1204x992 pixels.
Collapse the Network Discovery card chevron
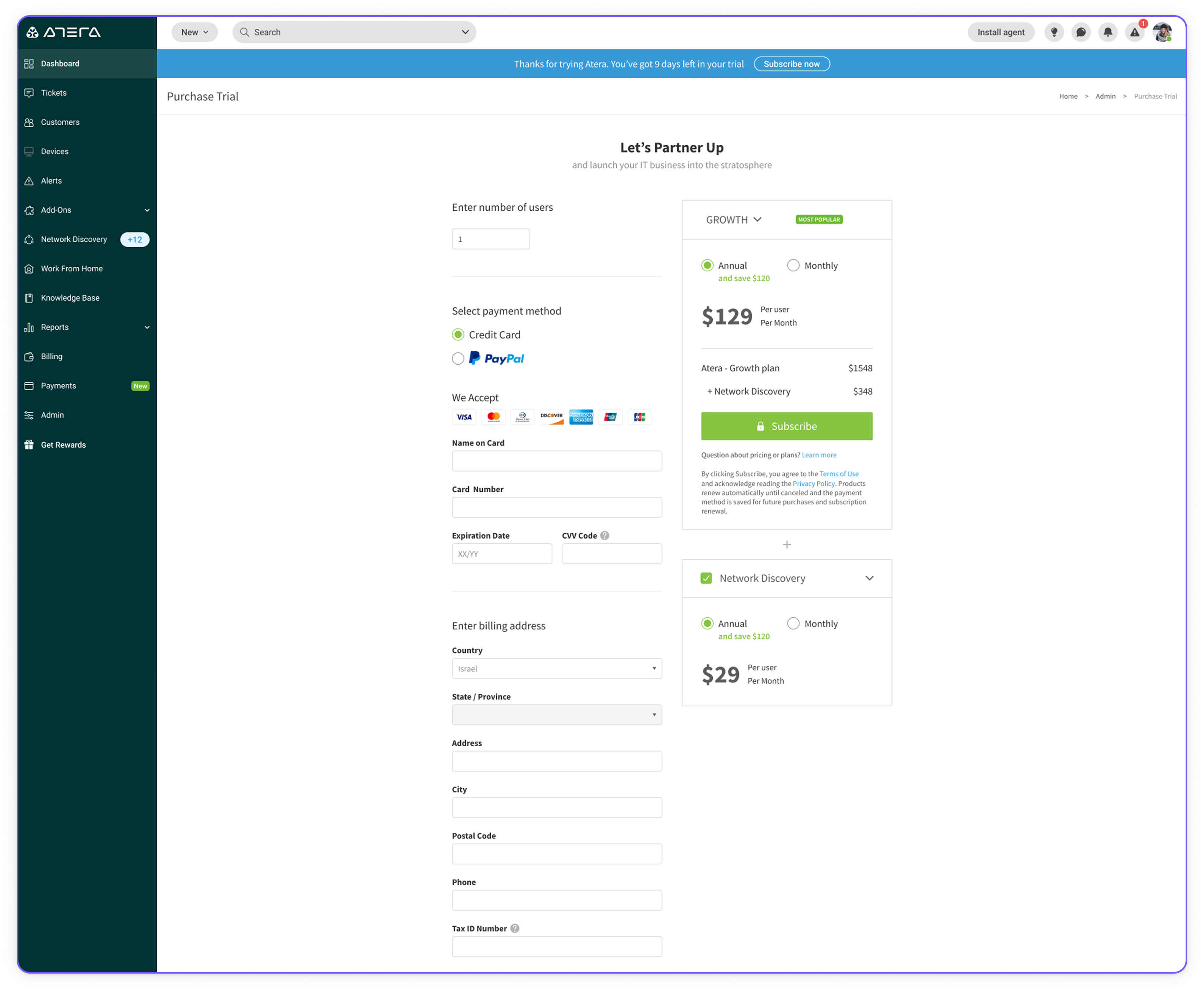[x=869, y=578]
